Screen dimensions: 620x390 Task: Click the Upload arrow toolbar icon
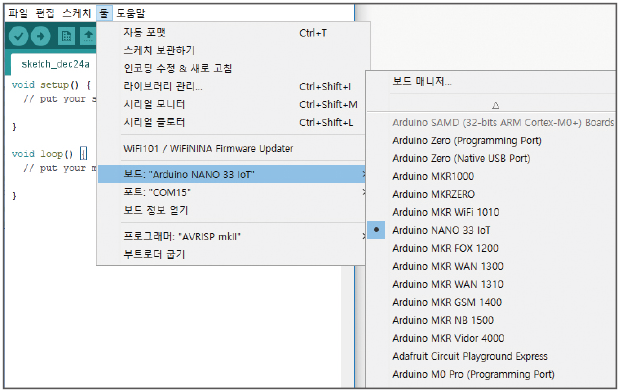pyautogui.click(x=40, y=36)
